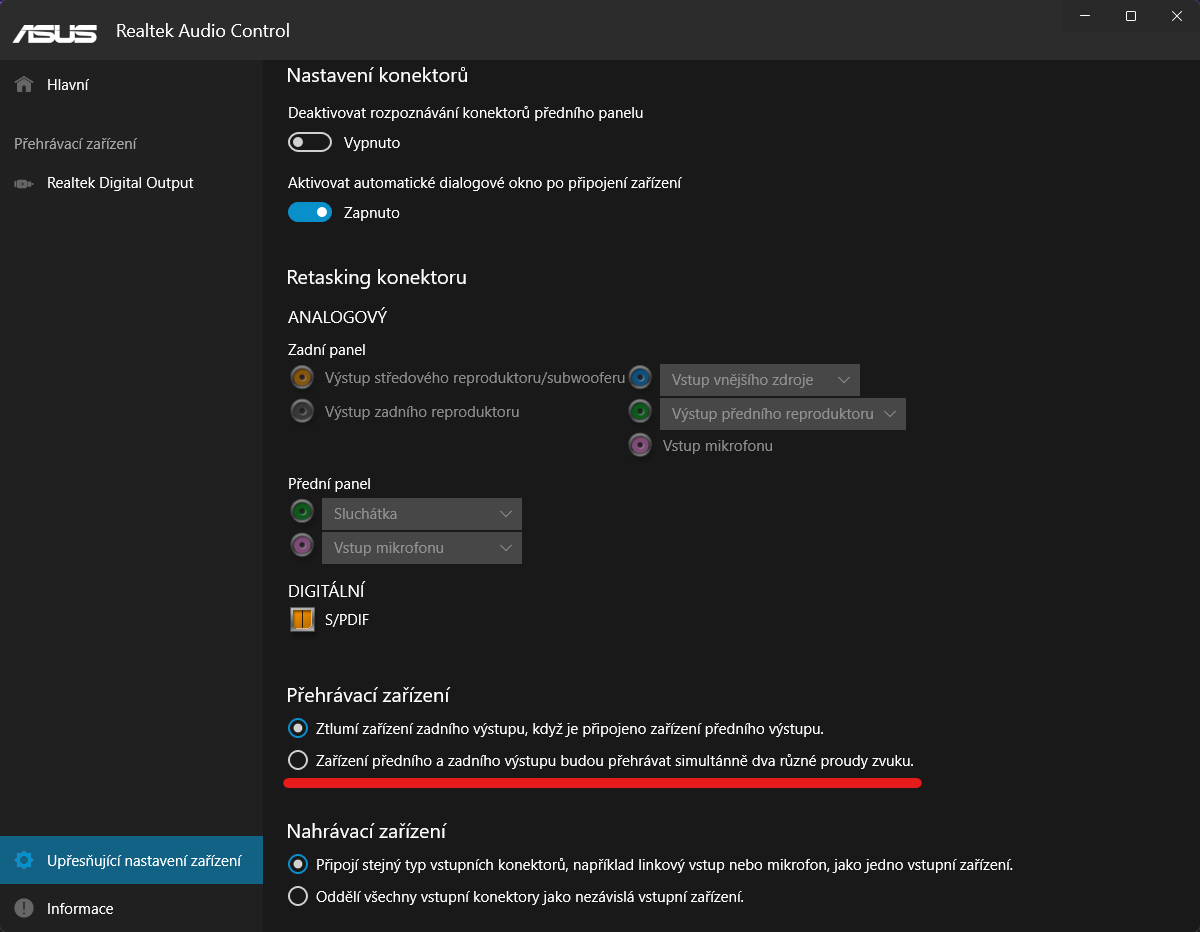Click the green front panel headphone jack
This screenshot has width=1200, height=932.
pyautogui.click(x=302, y=513)
